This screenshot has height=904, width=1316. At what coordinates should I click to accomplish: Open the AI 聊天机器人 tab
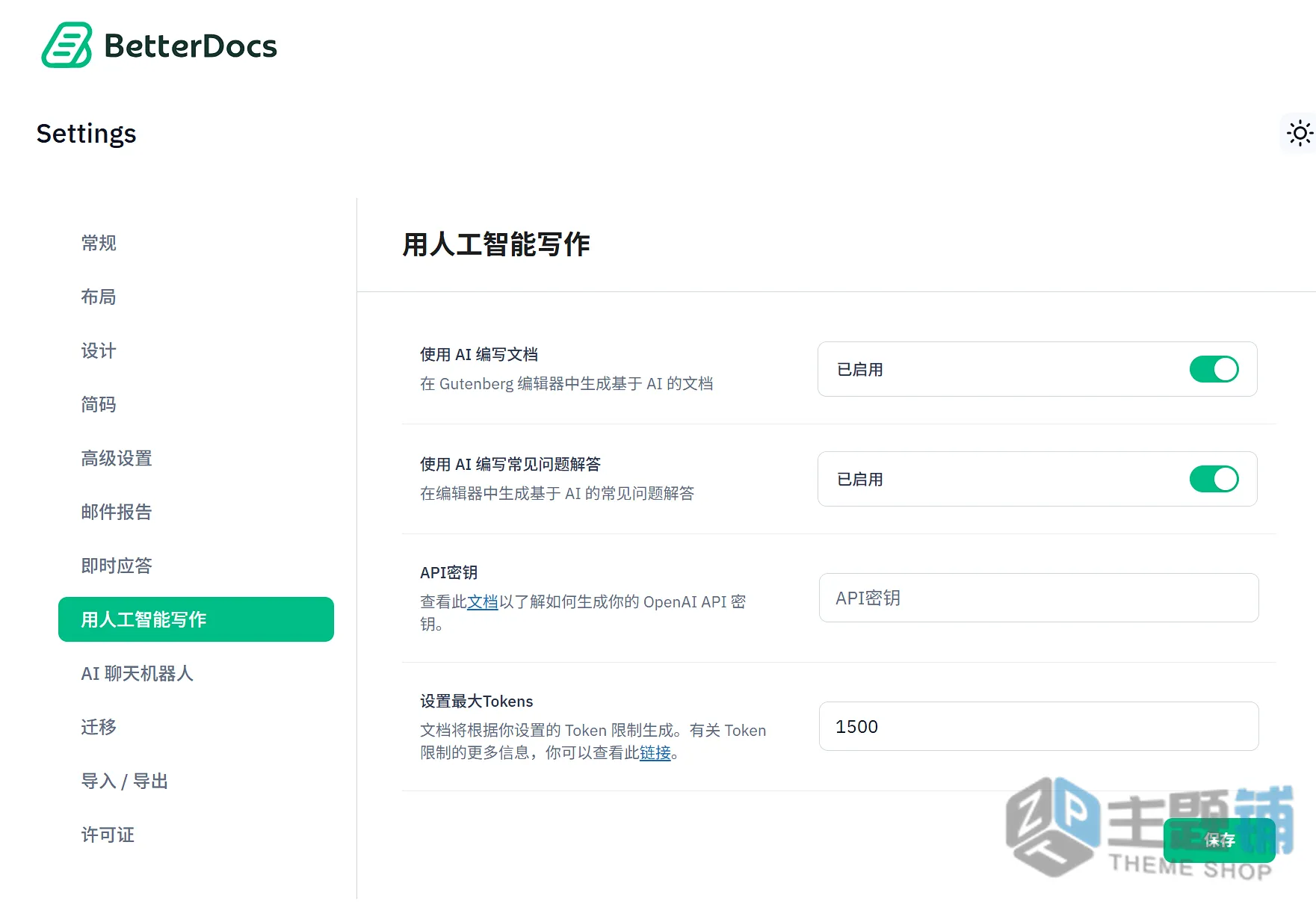[138, 673]
